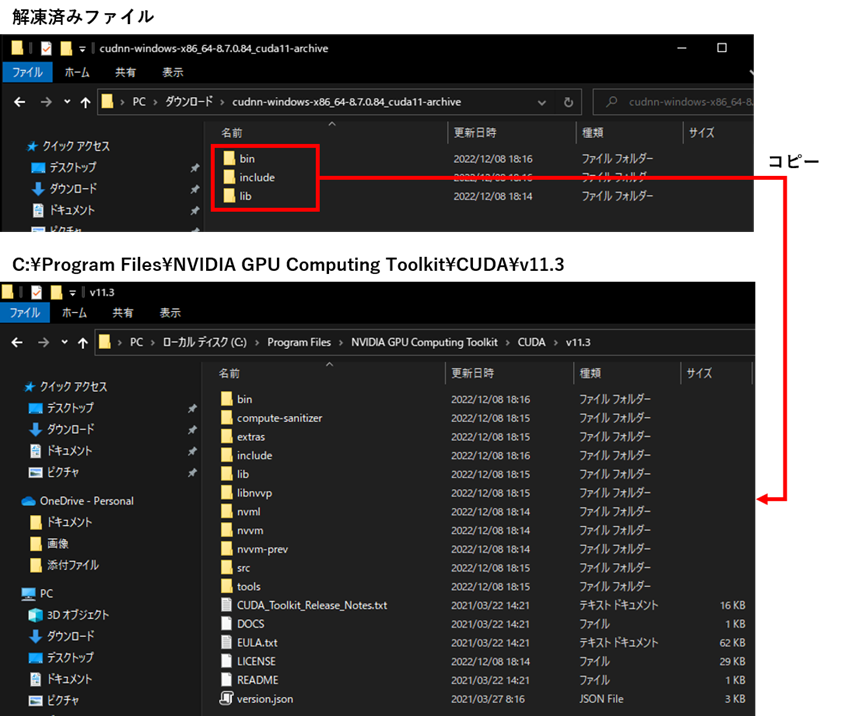The width and height of the screenshot is (865, 716).
Task: Select the nvvm folder name
Action: pos(250,530)
